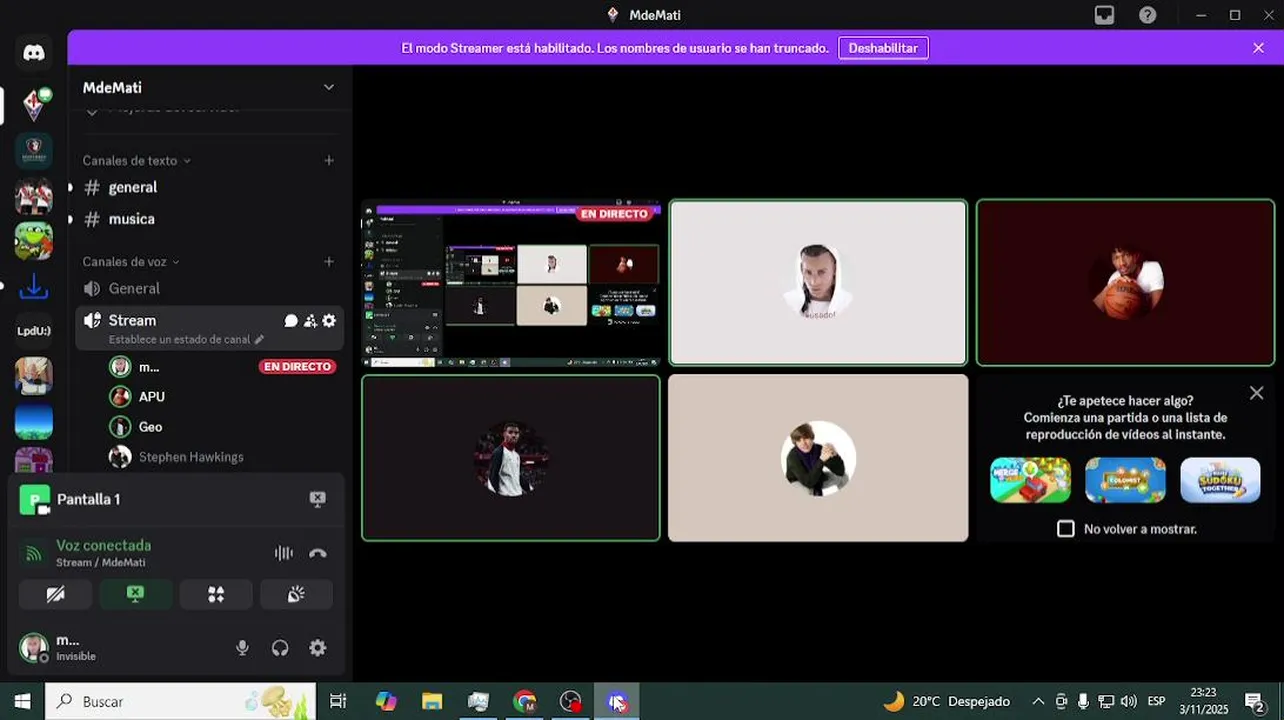Select the red stadium avatar participant tile

511,458
